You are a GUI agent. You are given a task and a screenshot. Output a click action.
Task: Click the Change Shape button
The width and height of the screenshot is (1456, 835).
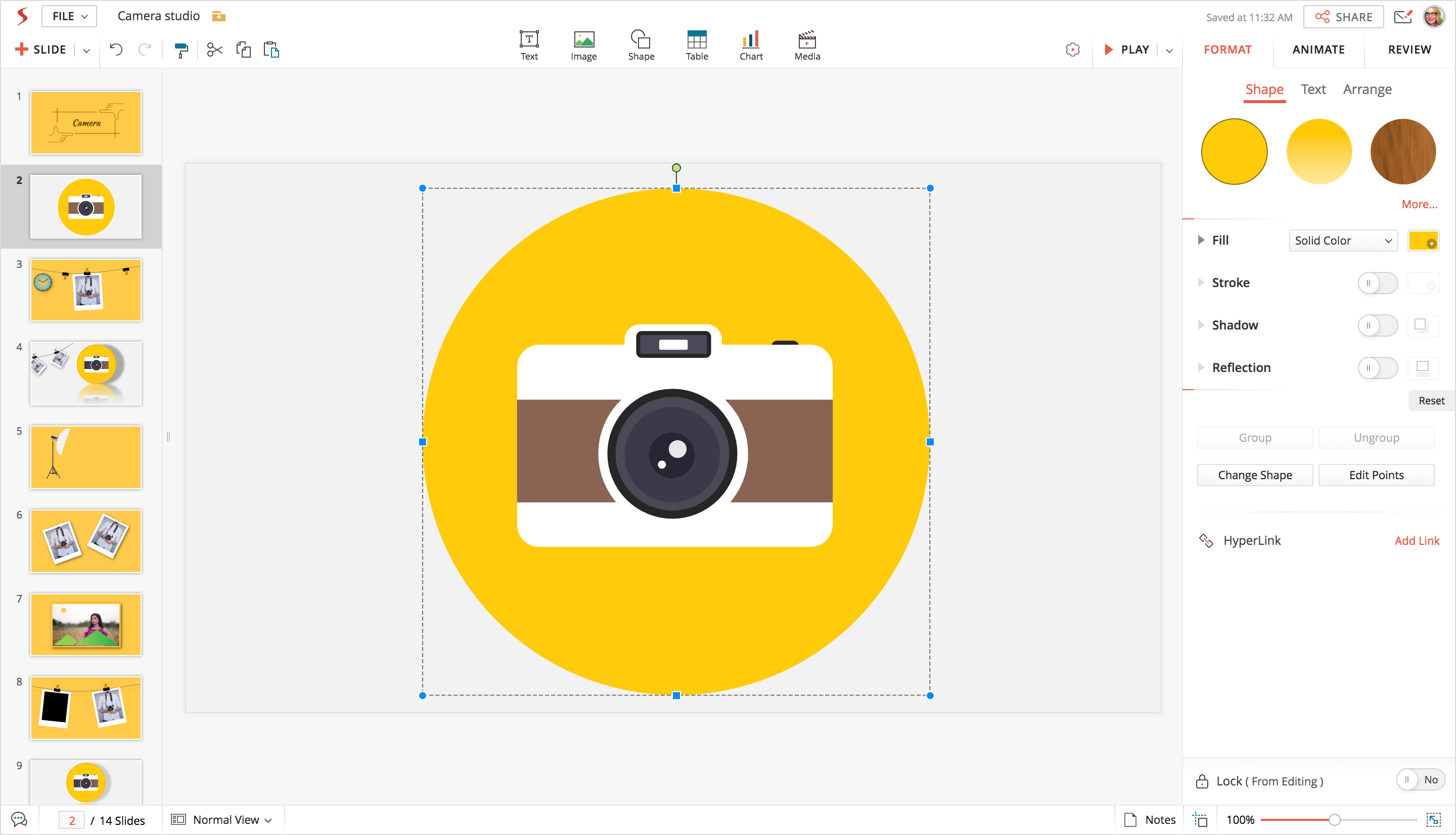1254,476
